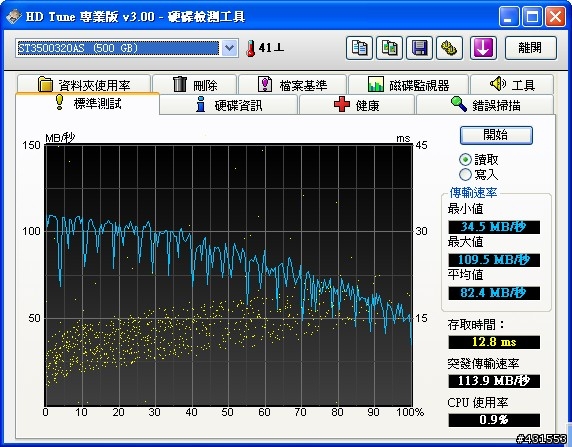Click the folder icon on 資料夾使用率 tab
This screenshot has height=447, width=572.
coord(46,84)
